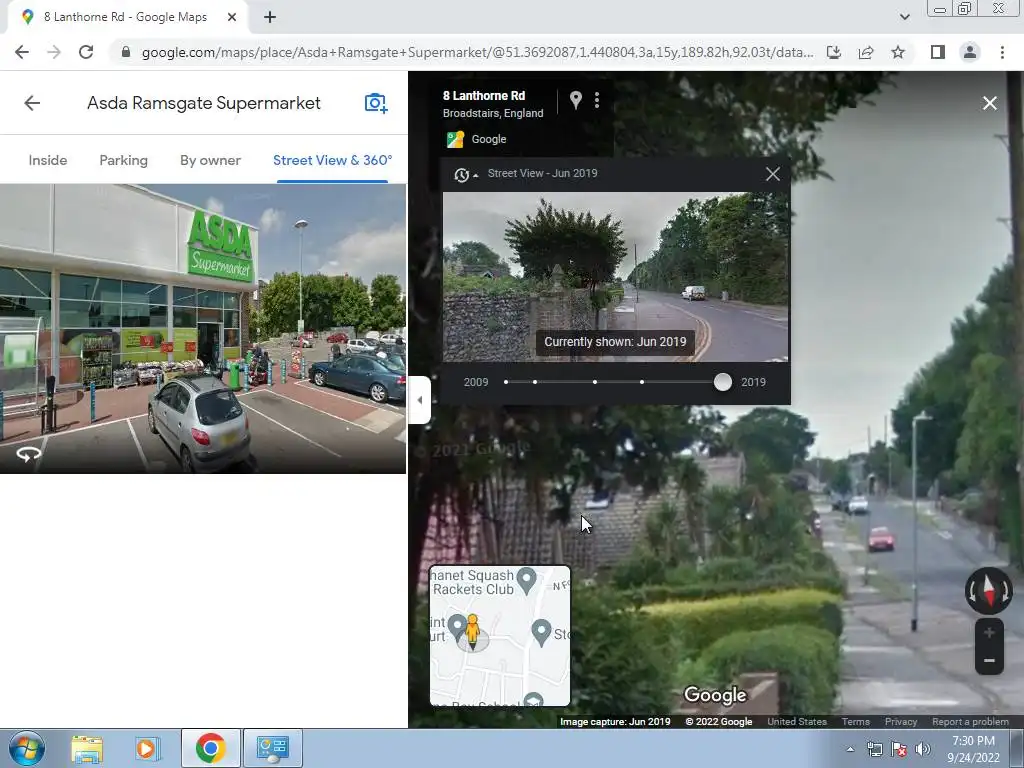Image resolution: width=1024 pixels, height=768 pixels.
Task: Close the 8 Lanthorne Rd tab
Action: point(232,17)
